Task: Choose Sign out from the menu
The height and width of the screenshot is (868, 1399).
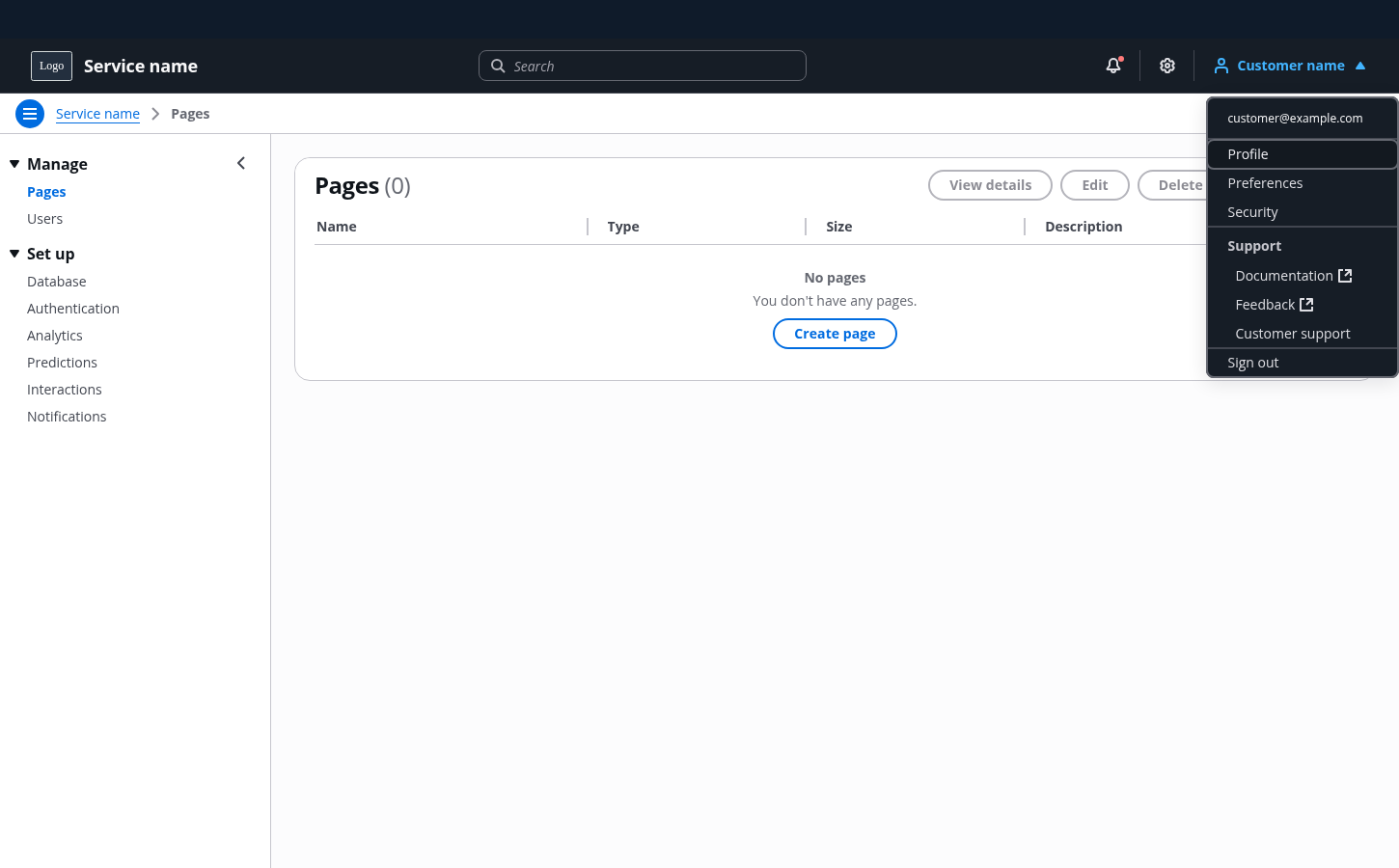Action: point(1303,363)
